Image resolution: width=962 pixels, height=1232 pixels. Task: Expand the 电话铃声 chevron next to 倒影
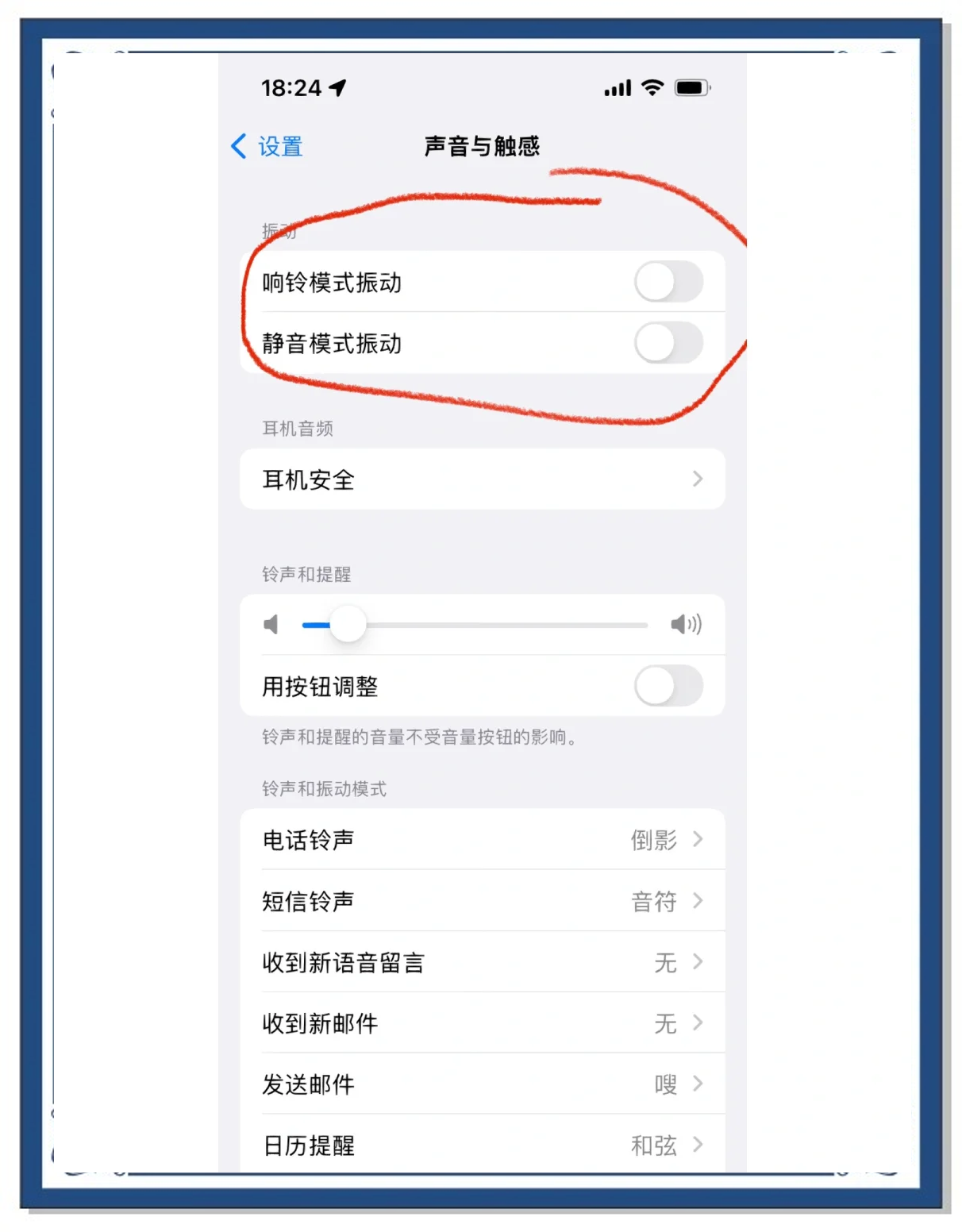698,839
